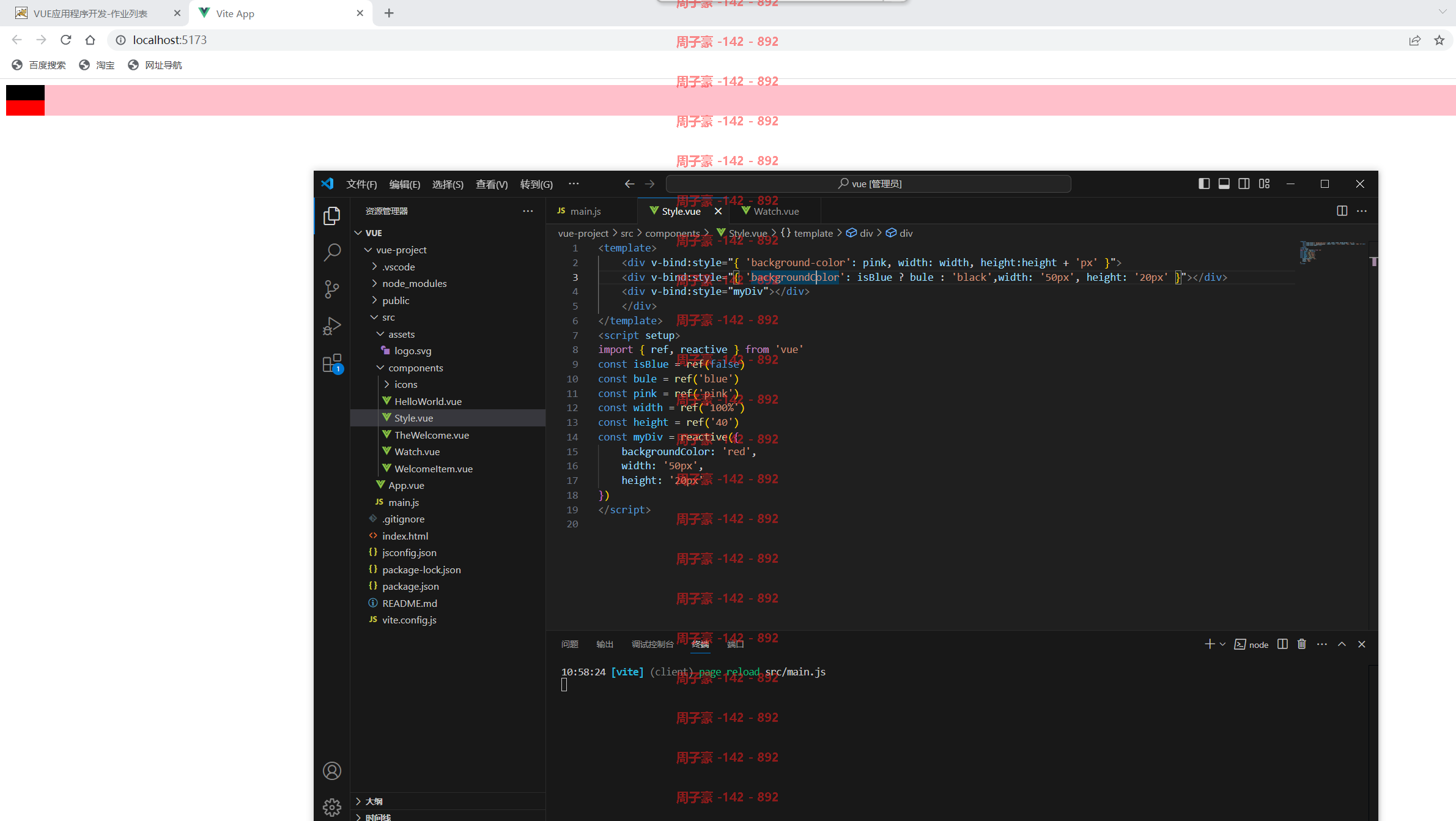Open the Source Control view
Image resolution: width=1456 pixels, height=821 pixels.
click(332, 289)
